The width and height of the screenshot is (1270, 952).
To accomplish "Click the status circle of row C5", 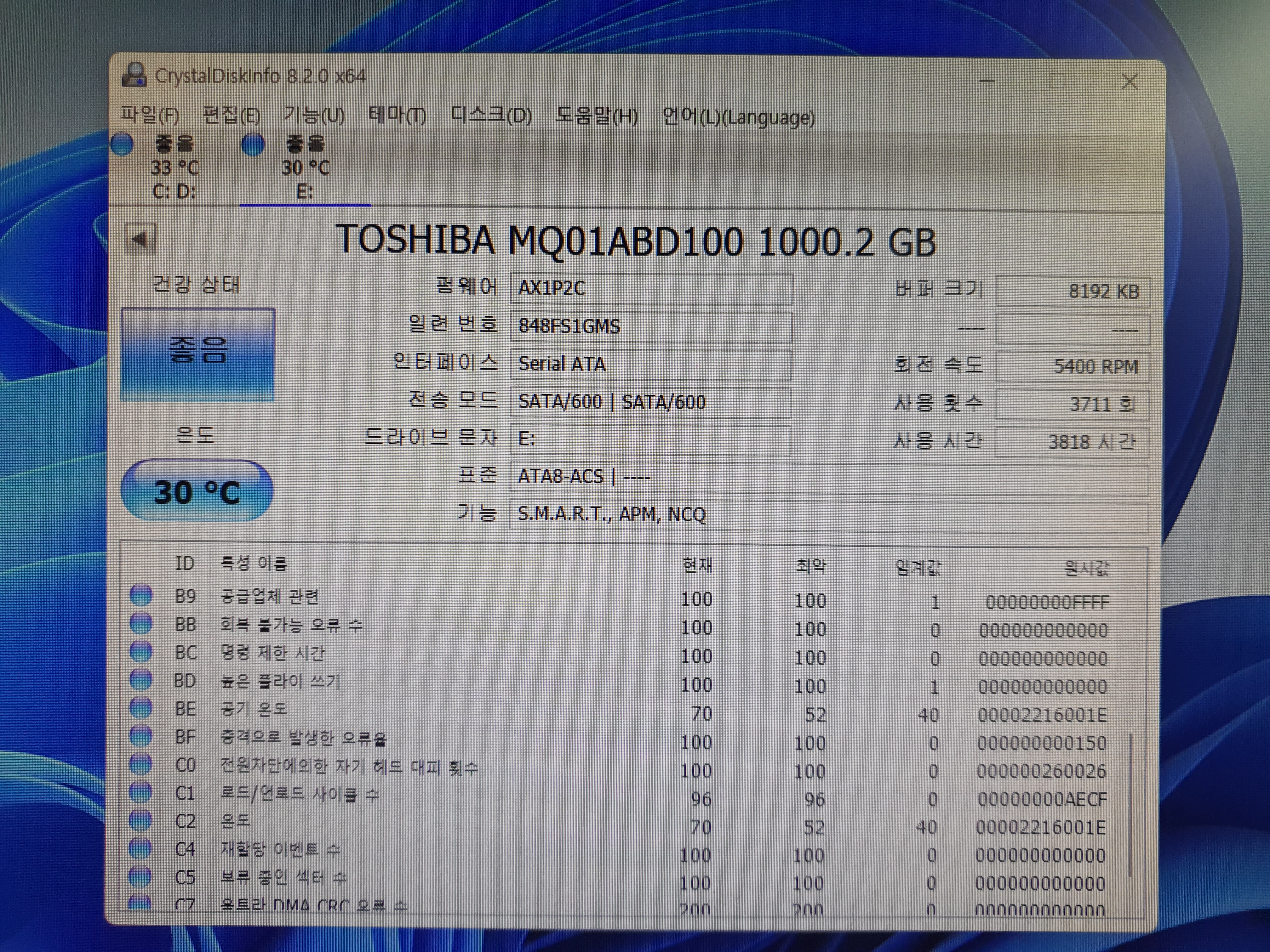I will point(140,876).
